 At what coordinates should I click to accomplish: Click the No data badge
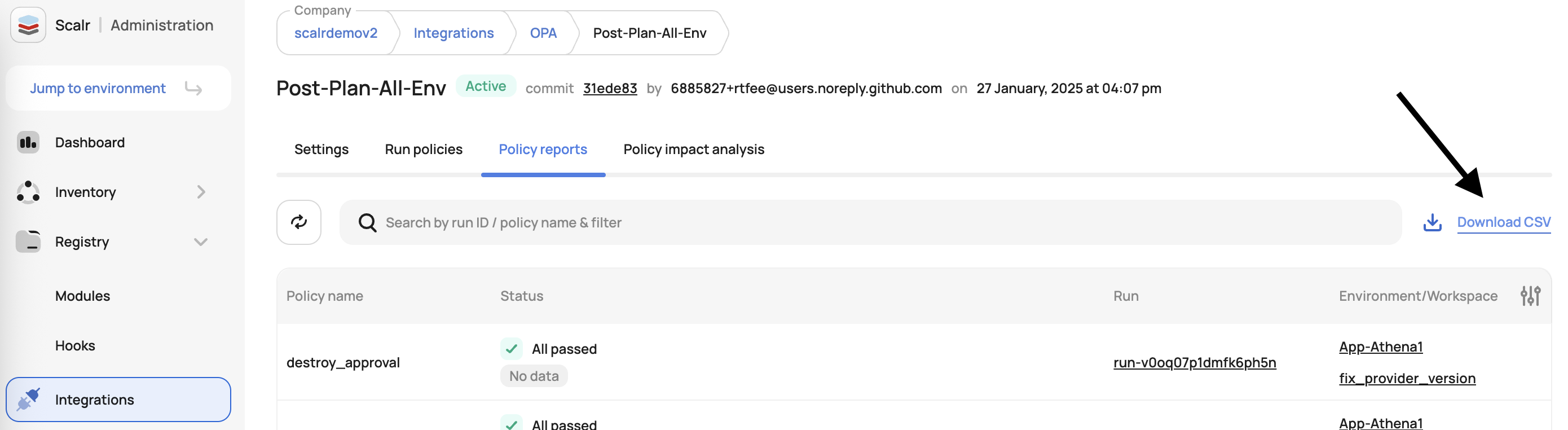click(x=534, y=376)
